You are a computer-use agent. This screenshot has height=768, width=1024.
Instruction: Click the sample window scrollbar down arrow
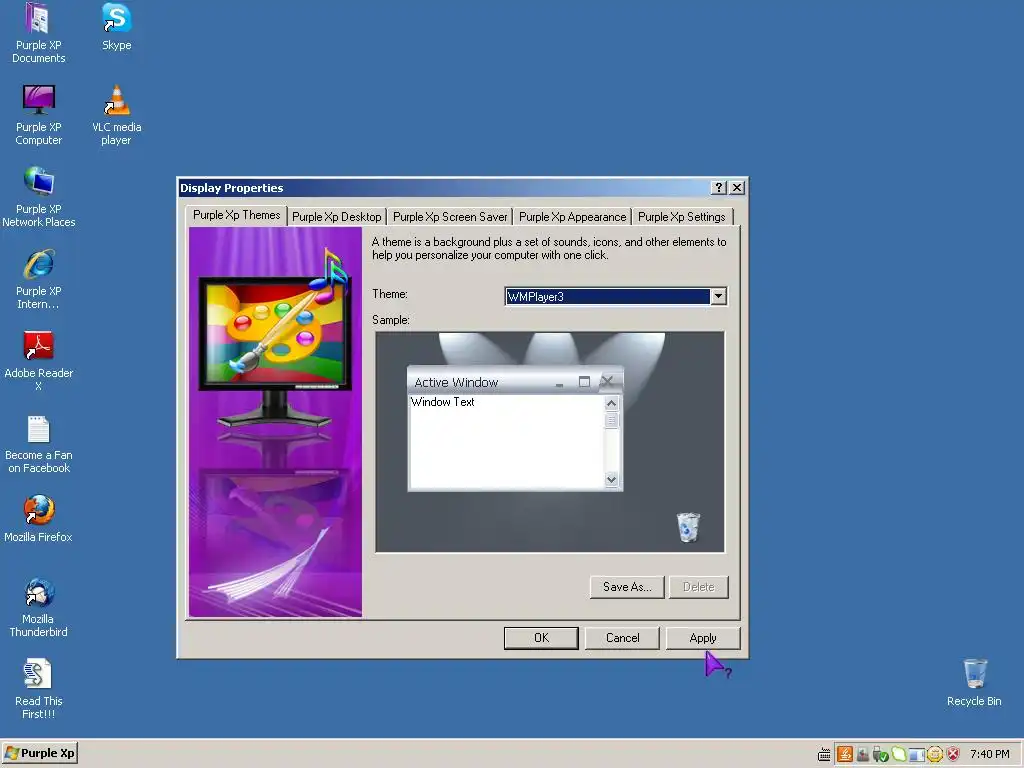(611, 479)
